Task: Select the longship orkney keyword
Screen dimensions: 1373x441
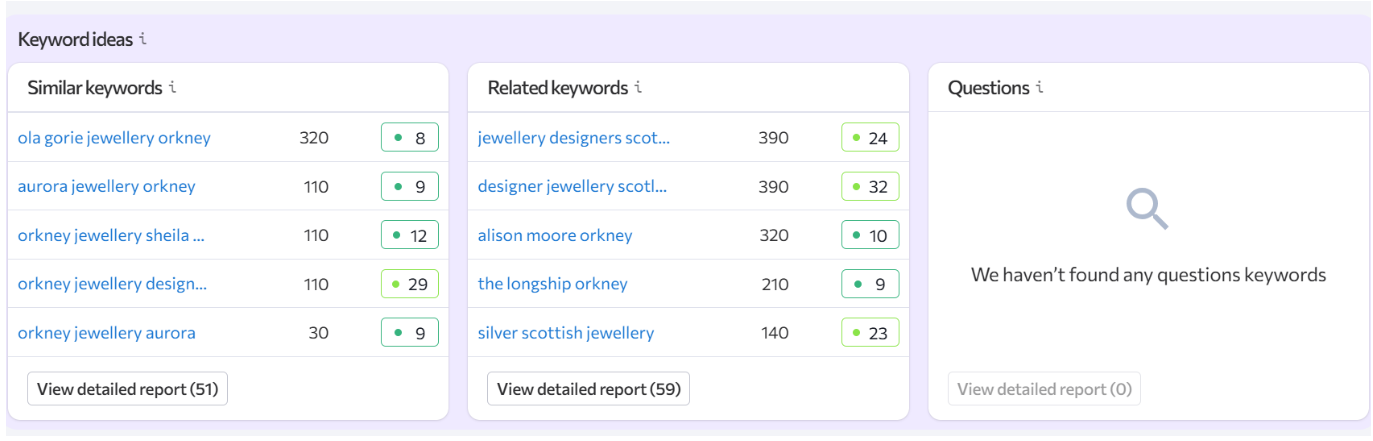Action: point(553,284)
